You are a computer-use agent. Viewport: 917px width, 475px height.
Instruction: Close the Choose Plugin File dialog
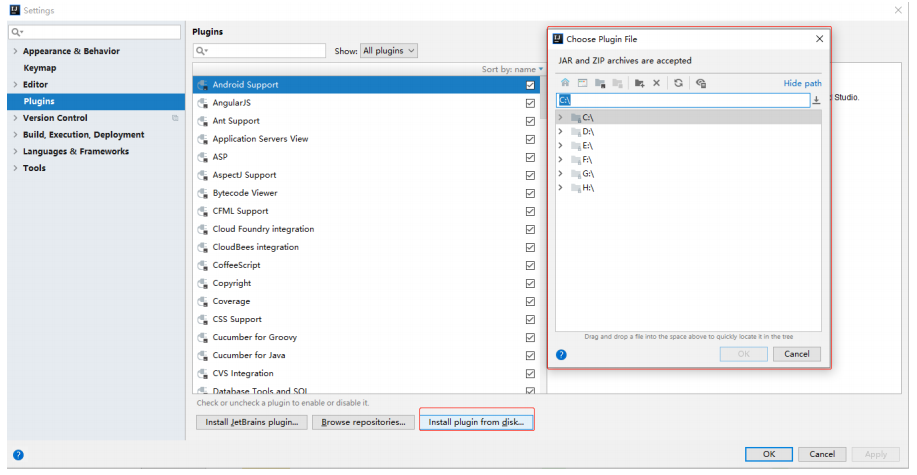[819, 39]
